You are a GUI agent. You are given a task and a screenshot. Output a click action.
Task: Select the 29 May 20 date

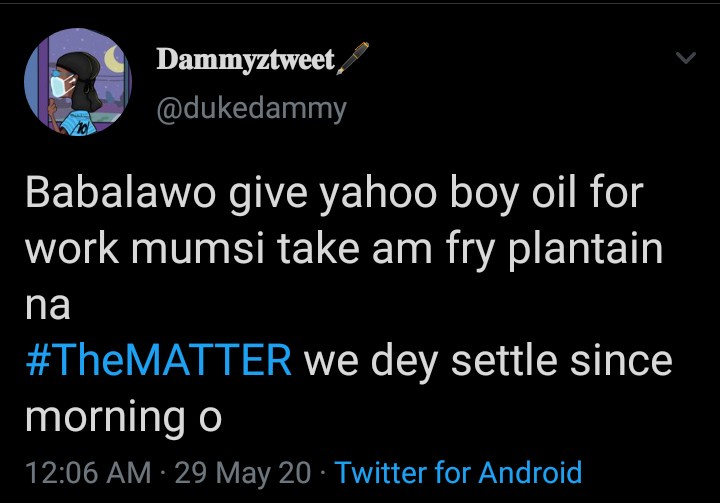pyautogui.click(x=243, y=471)
